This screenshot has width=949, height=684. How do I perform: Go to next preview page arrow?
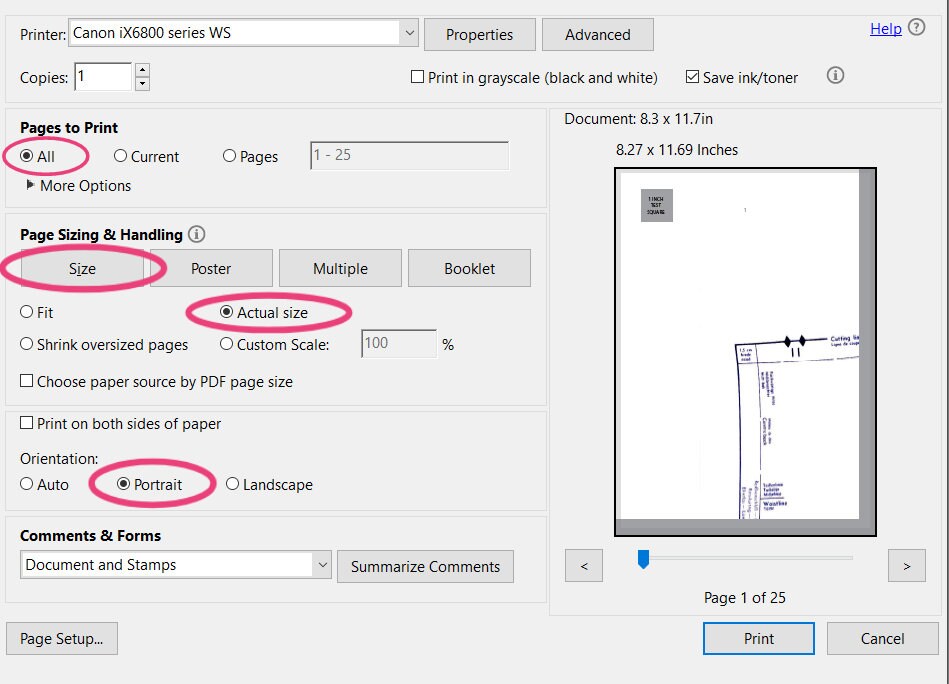pyautogui.click(x=907, y=566)
